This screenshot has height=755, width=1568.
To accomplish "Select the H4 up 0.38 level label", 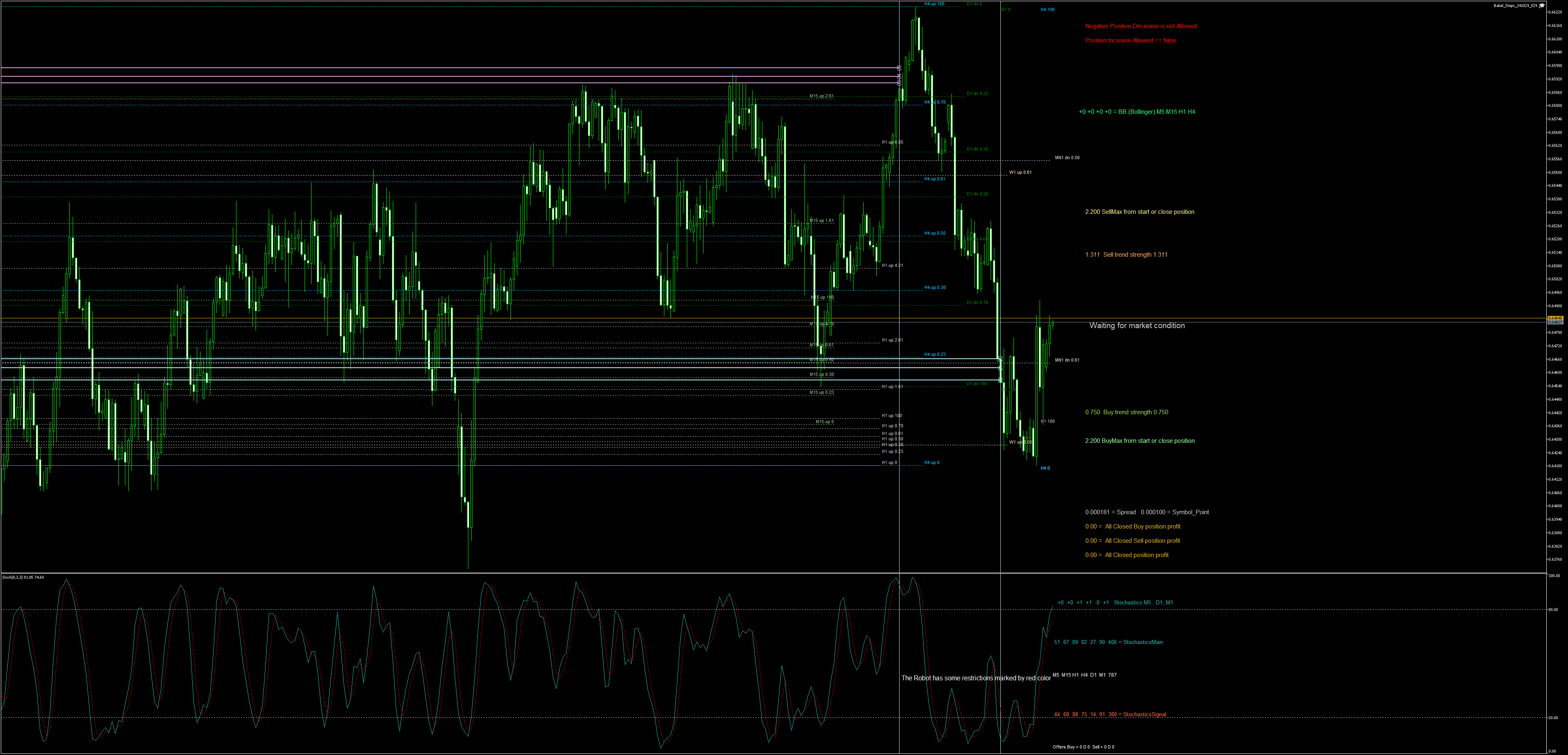I will [935, 287].
